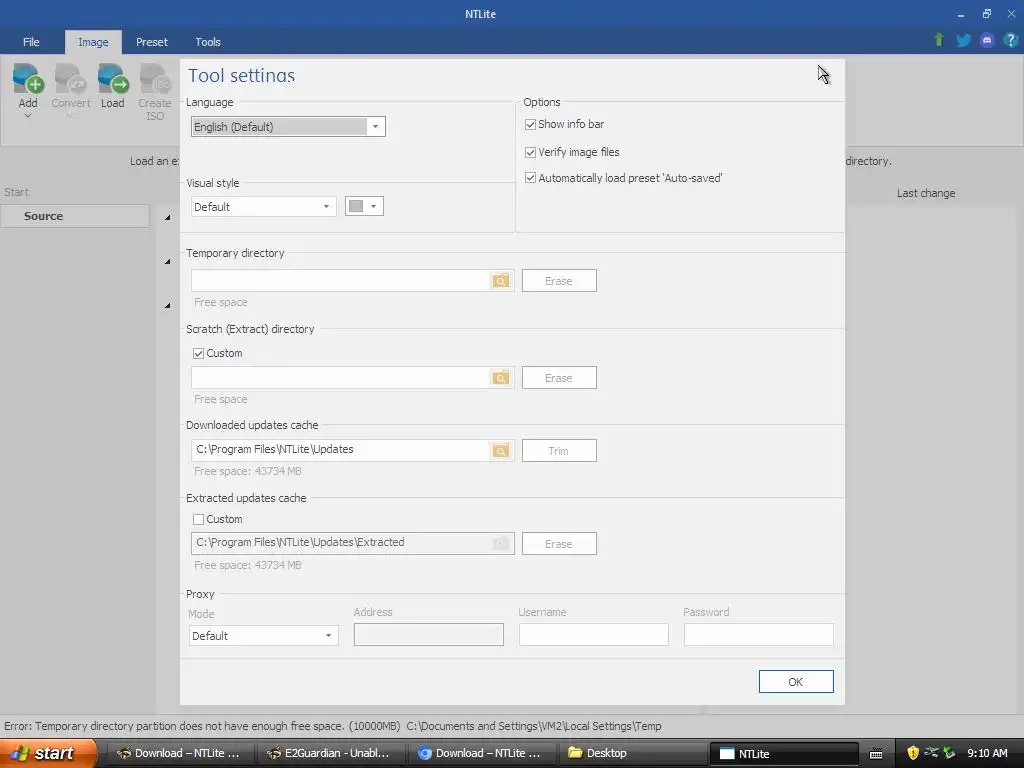Browse folder for Downloaded updates cache

tap(501, 451)
